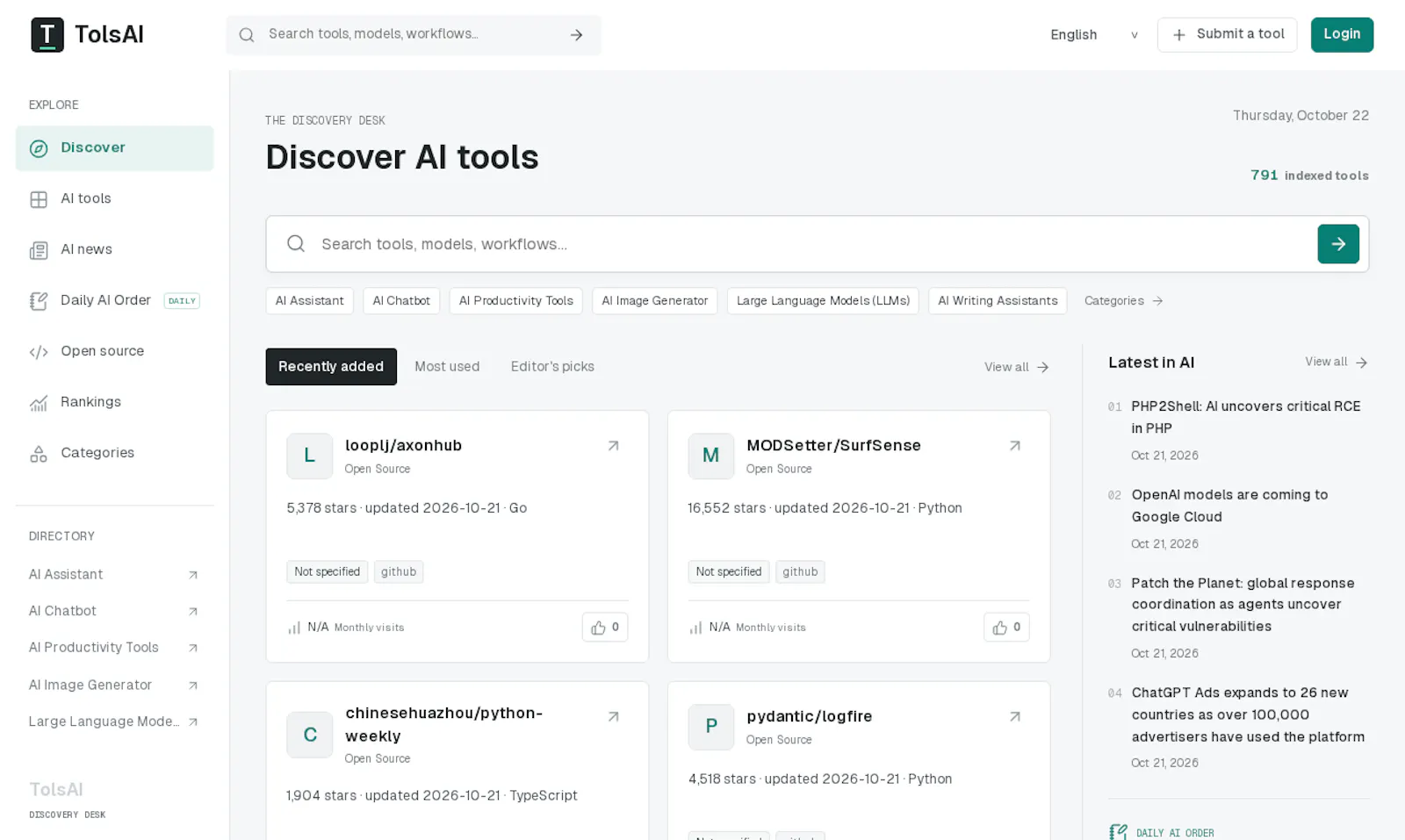The image size is (1405, 840).
Task: Click View all for recently added tools
Action: (1016, 367)
